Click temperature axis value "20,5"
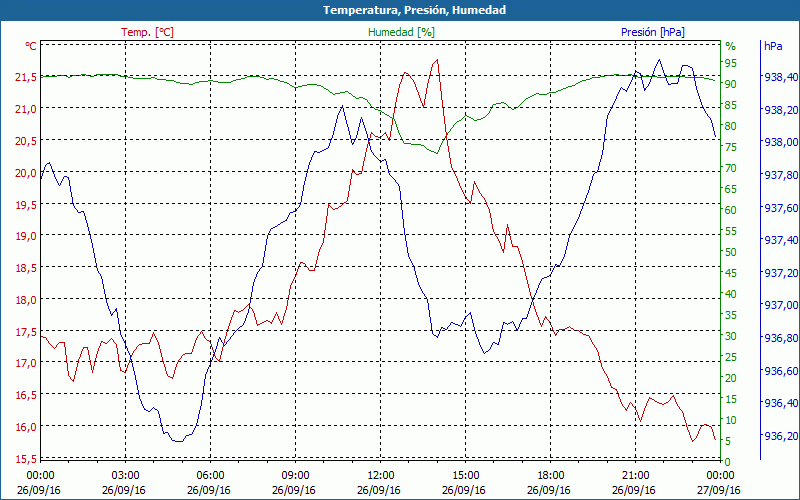 (26, 141)
